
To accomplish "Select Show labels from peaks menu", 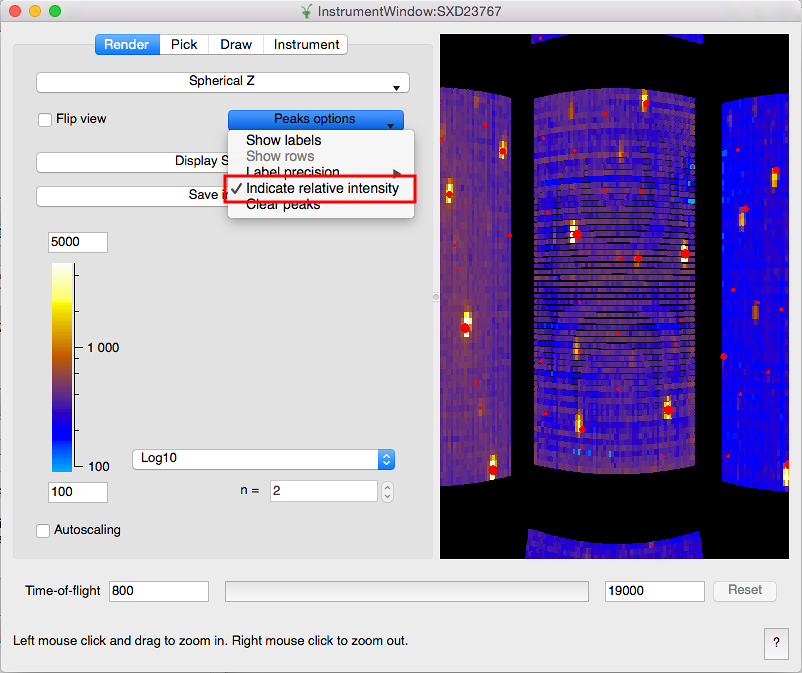I will (283, 141).
